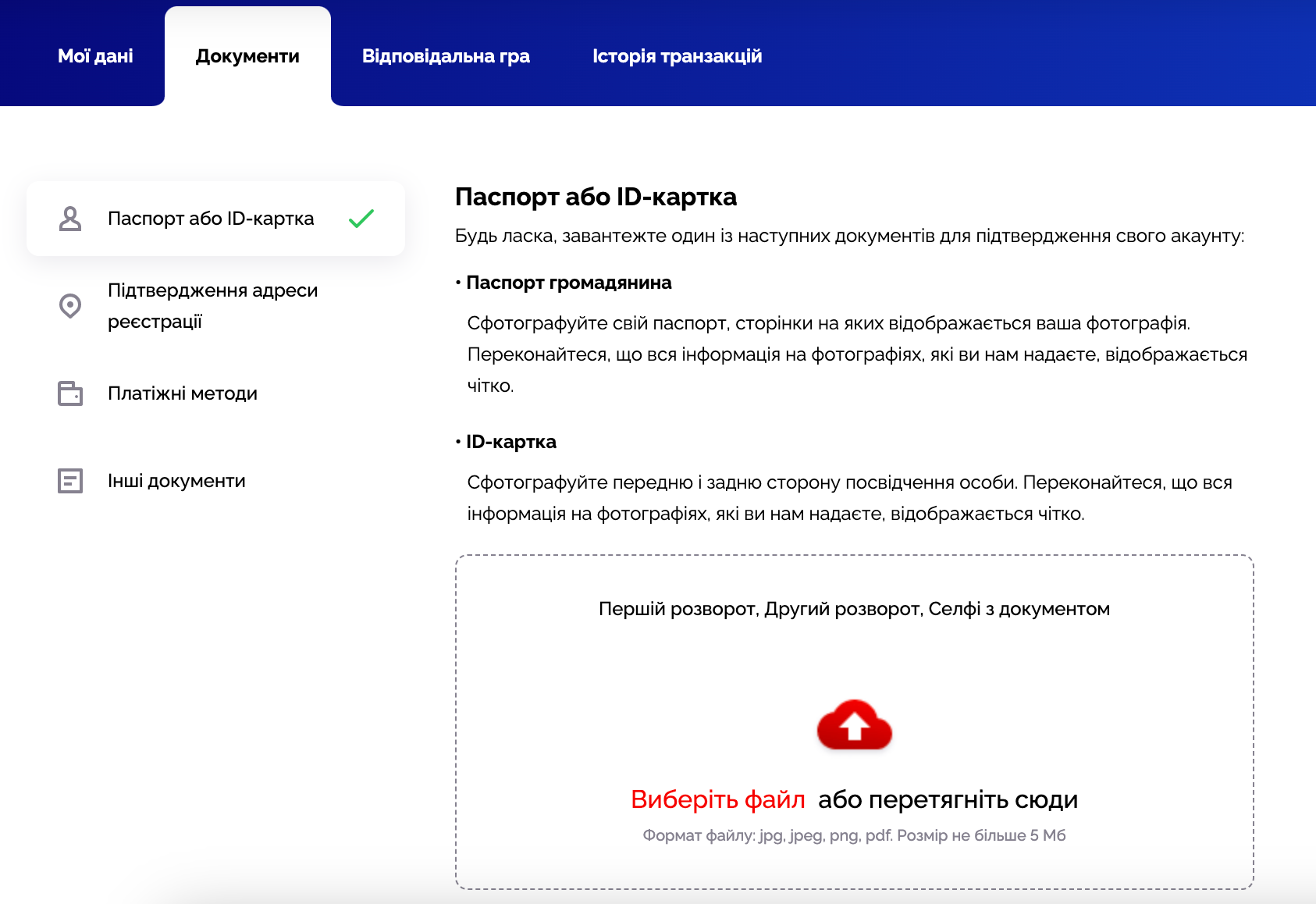This screenshot has height=904, width=1316.
Task: Open Підтвердження адреси реєстрації section
Action: (215, 306)
